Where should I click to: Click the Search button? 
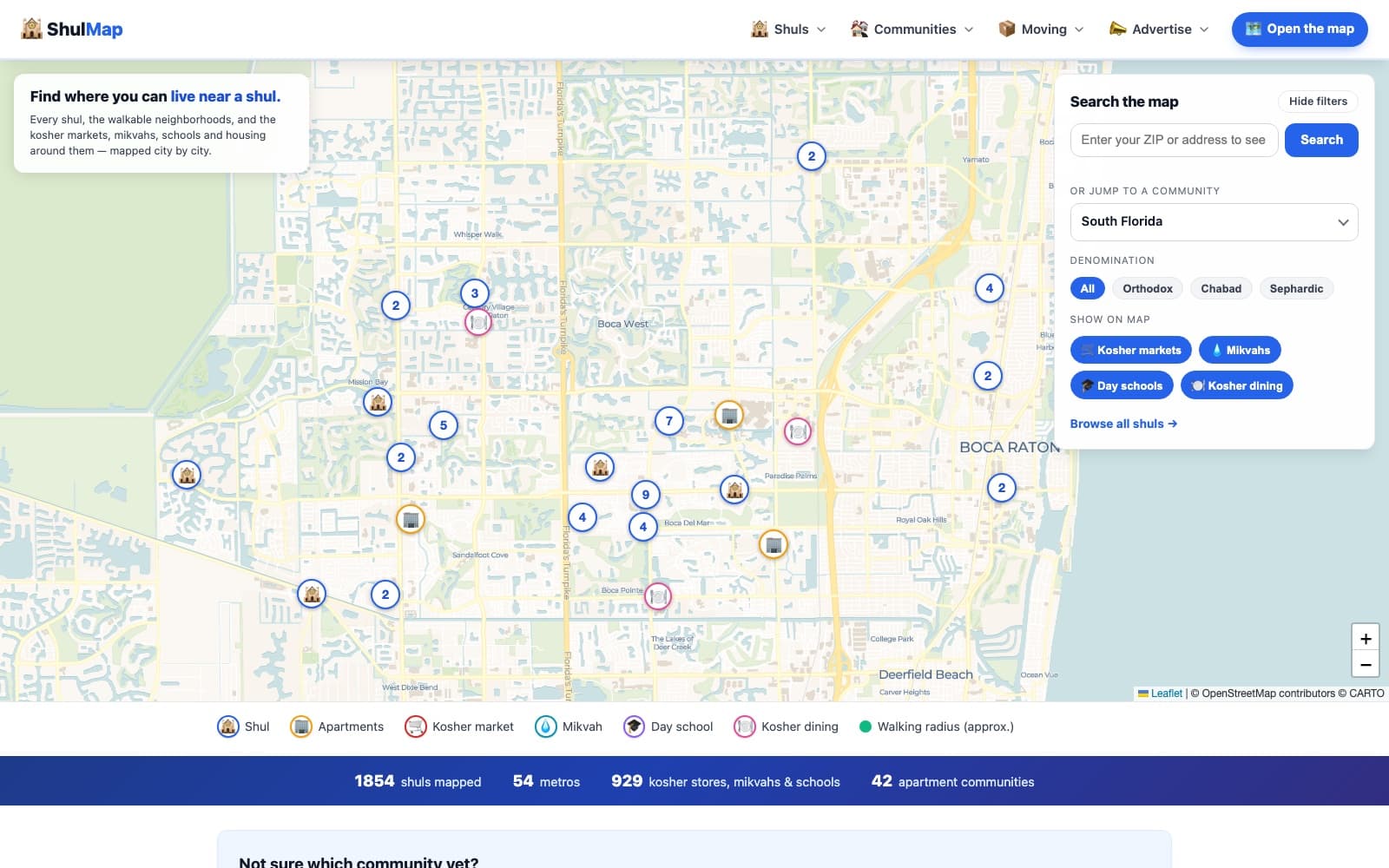1321,140
